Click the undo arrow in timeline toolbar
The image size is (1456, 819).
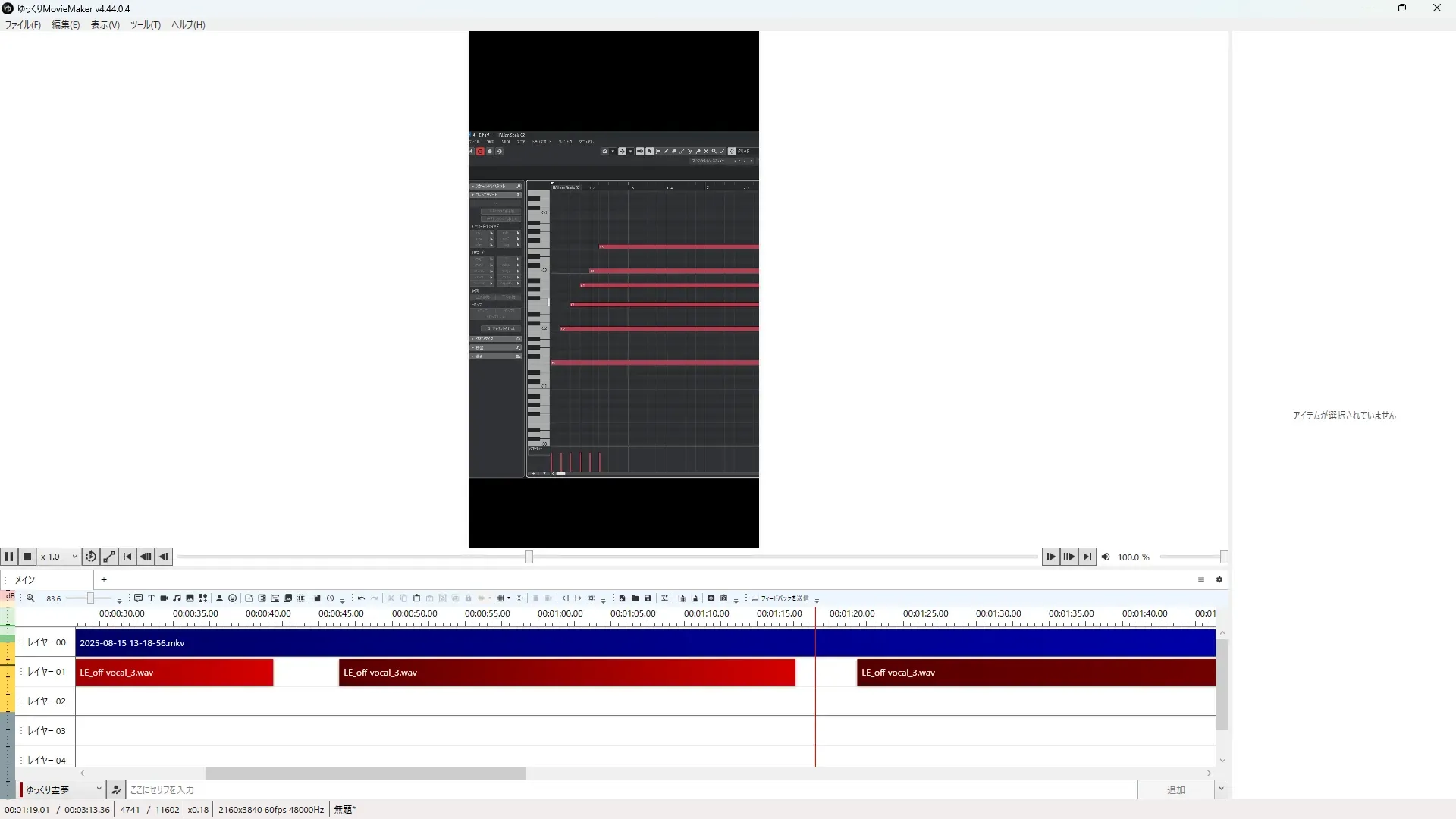[362, 598]
